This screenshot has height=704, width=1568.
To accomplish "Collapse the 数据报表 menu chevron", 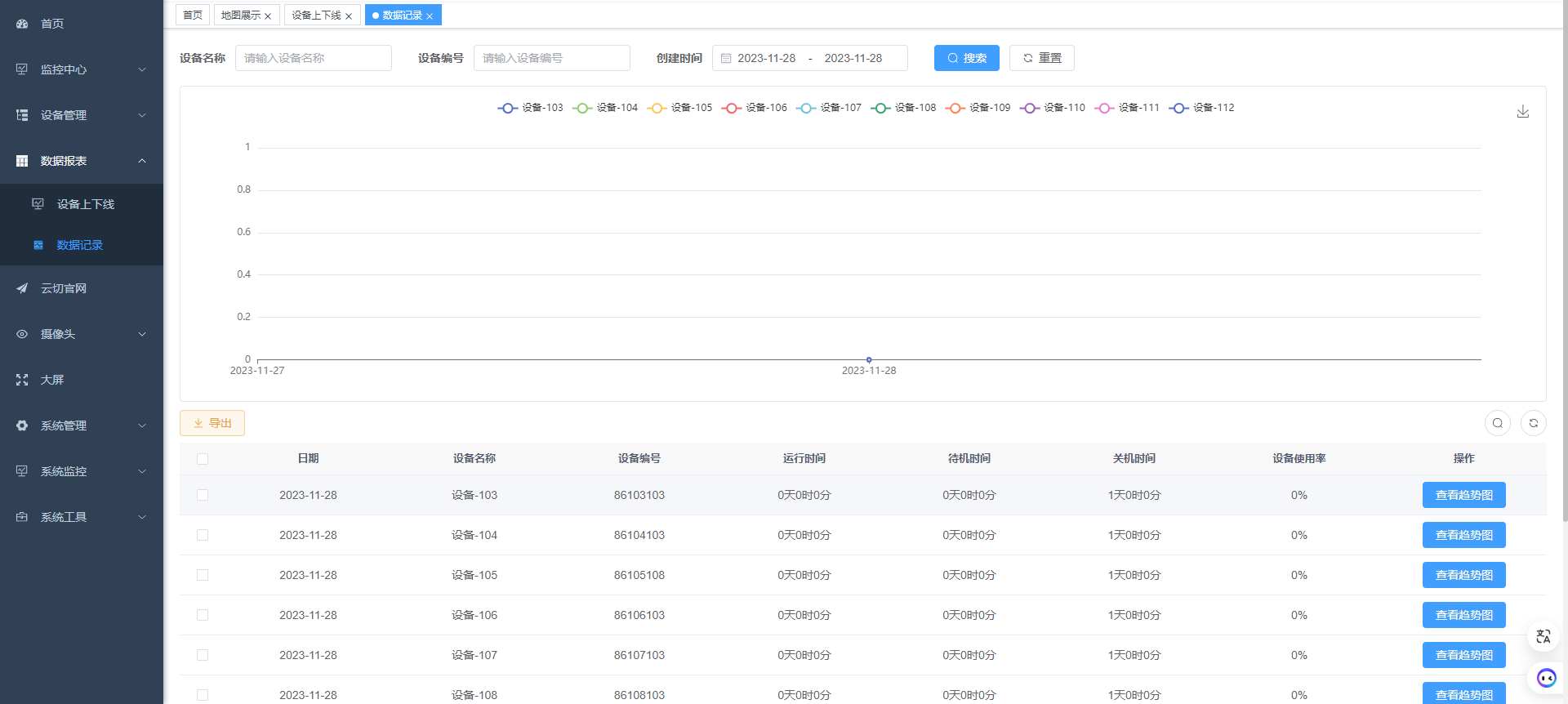I will [142, 161].
